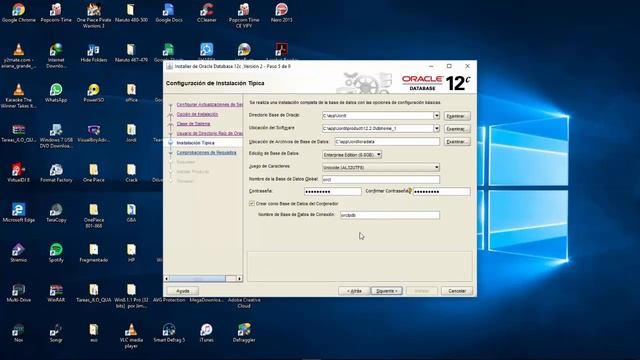640x360 pixels.
Task: Open the VLC media player shortcut
Action: click(x=131, y=336)
